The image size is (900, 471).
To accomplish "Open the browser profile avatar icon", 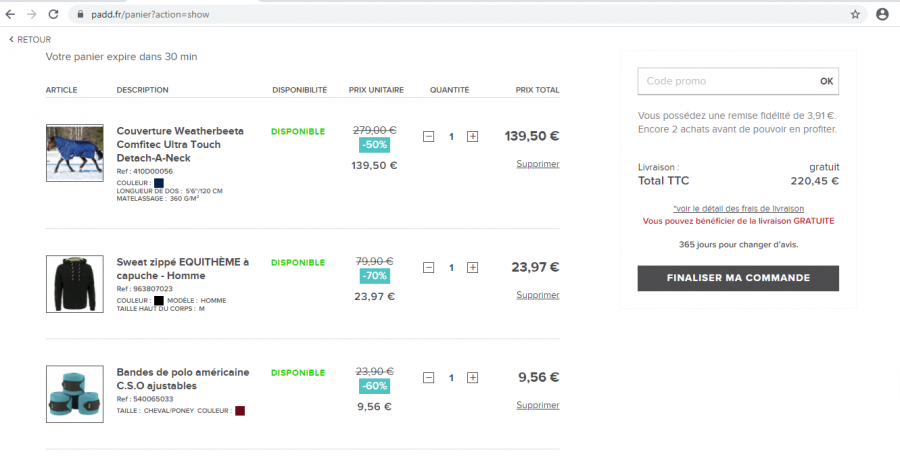I will tap(882, 14).
